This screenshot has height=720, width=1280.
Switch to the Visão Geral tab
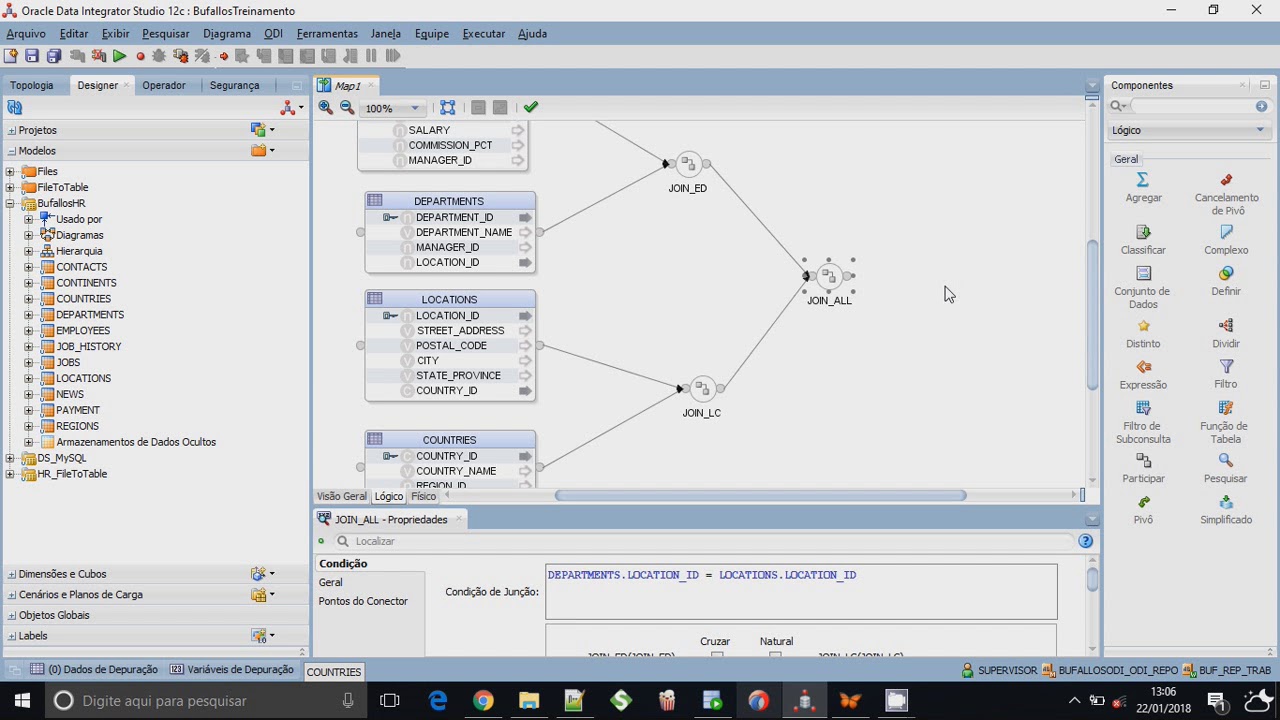(x=342, y=496)
